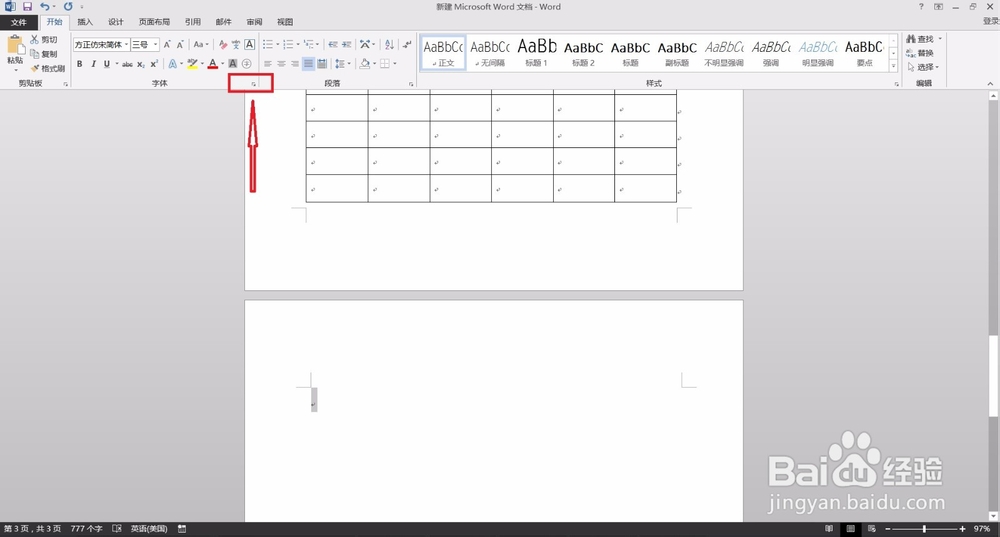Switch to the References (引用) tab
This screenshot has width=1000, height=537.
click(193, 22)
